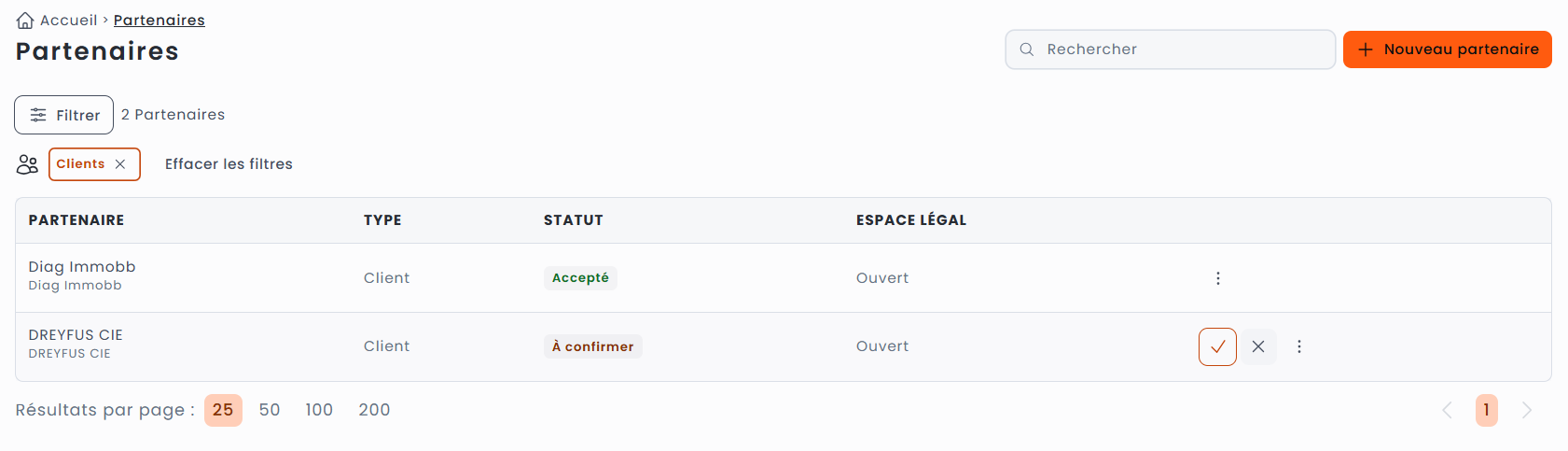Show 25 results per page
The height and width of the screenshot is (451, 1568).
223,410
